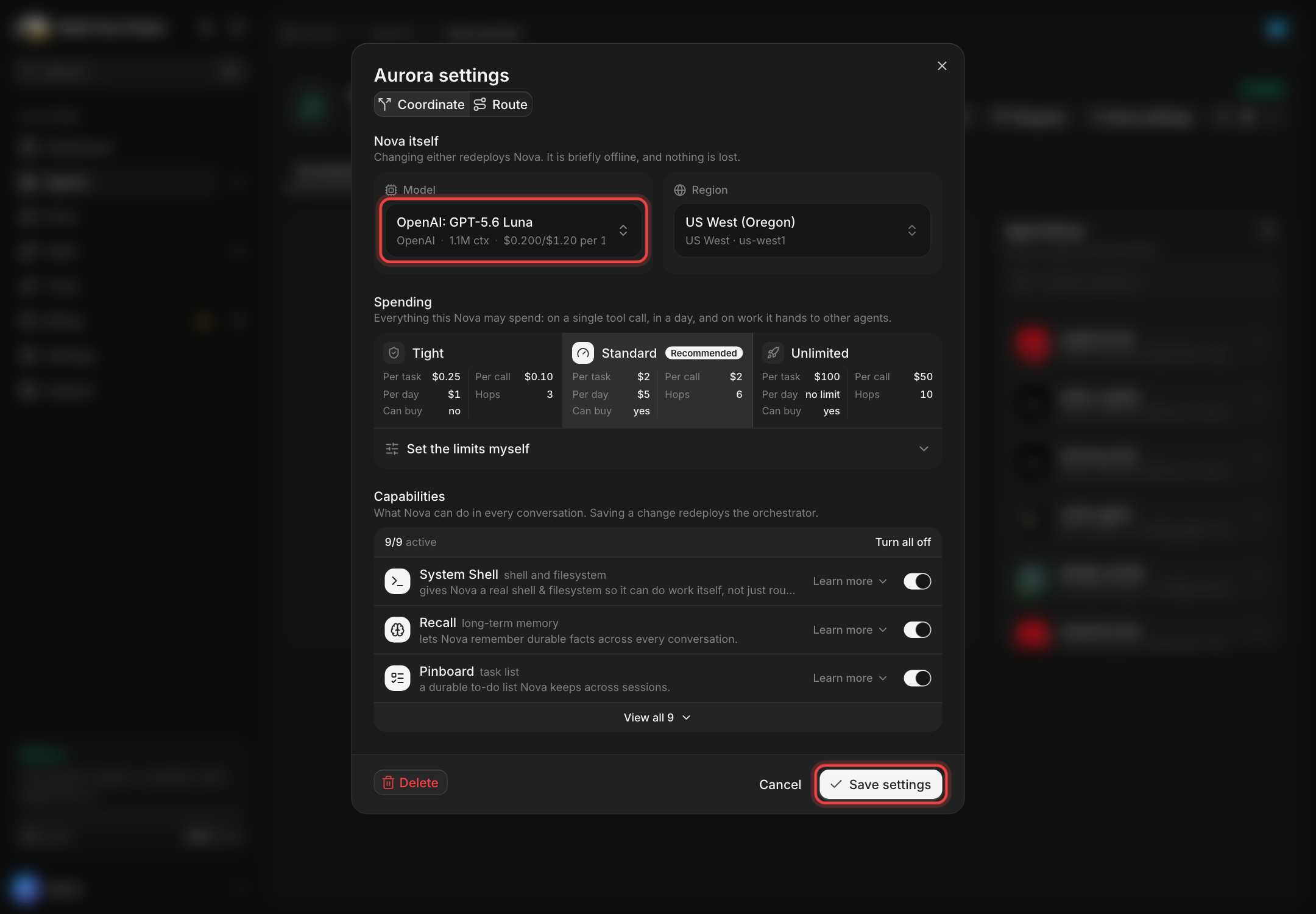Expand Set the limits myself
The width and height of the screenshot is (1316, 914).
658,449
